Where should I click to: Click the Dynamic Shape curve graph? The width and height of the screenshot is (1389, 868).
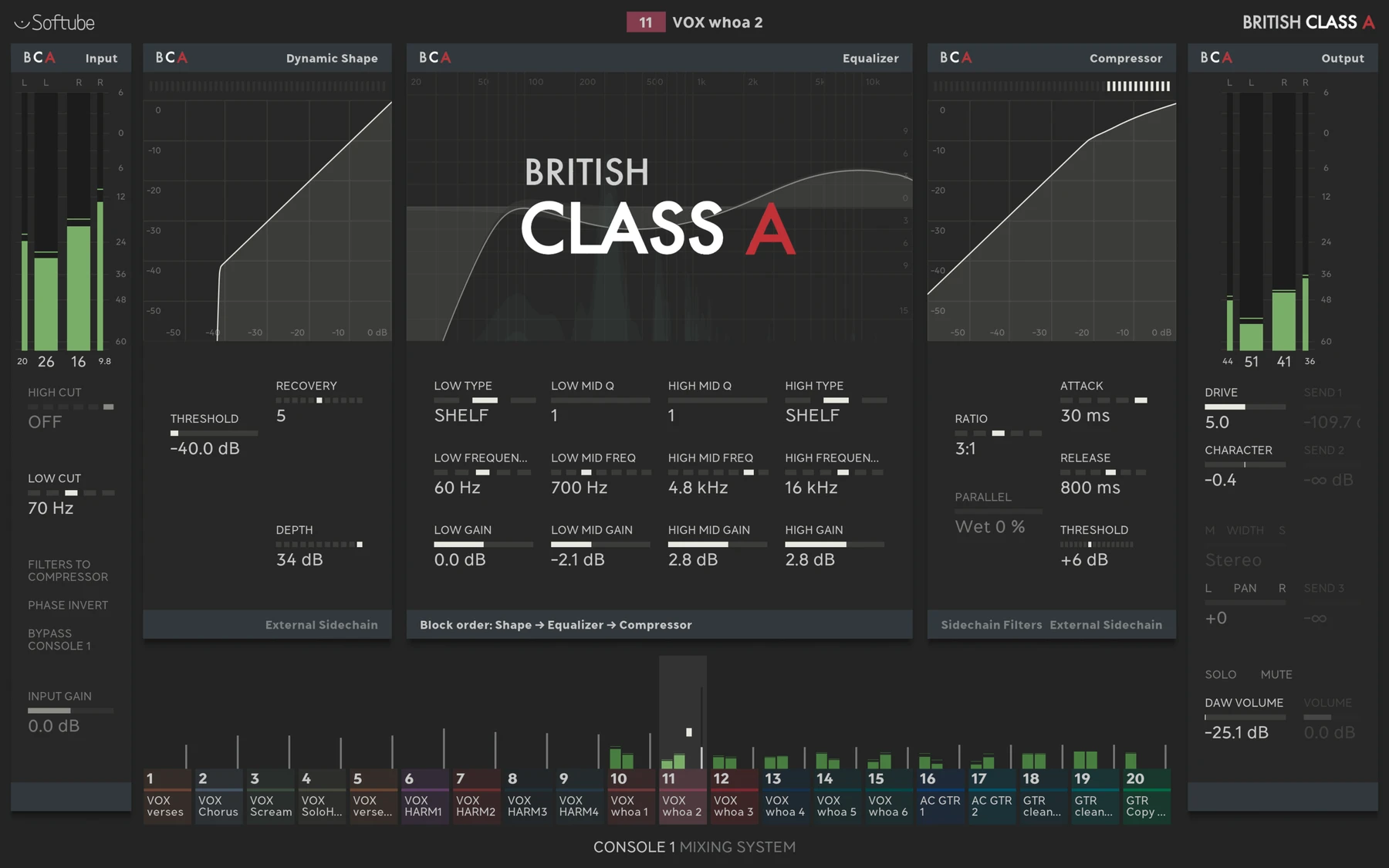tap(267, 220)
